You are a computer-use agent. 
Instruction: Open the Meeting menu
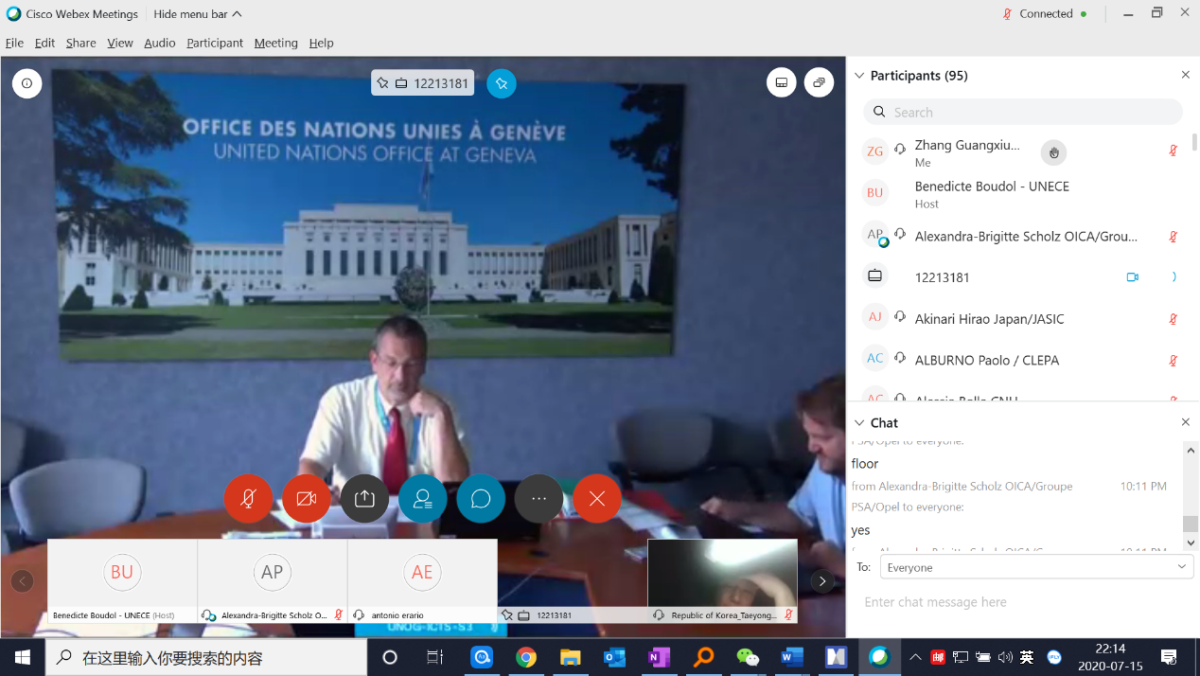[275, 43]
